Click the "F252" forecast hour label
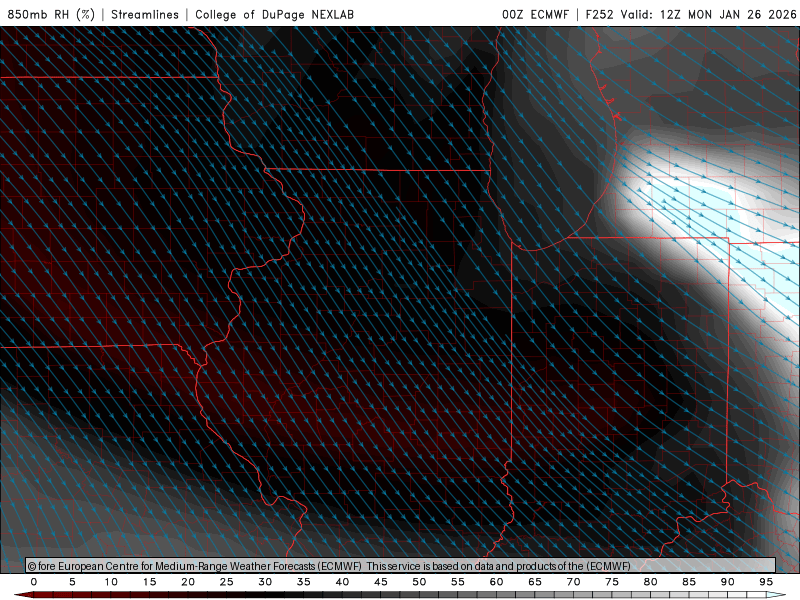Viewport: 800px width, 600px height. 599,14
